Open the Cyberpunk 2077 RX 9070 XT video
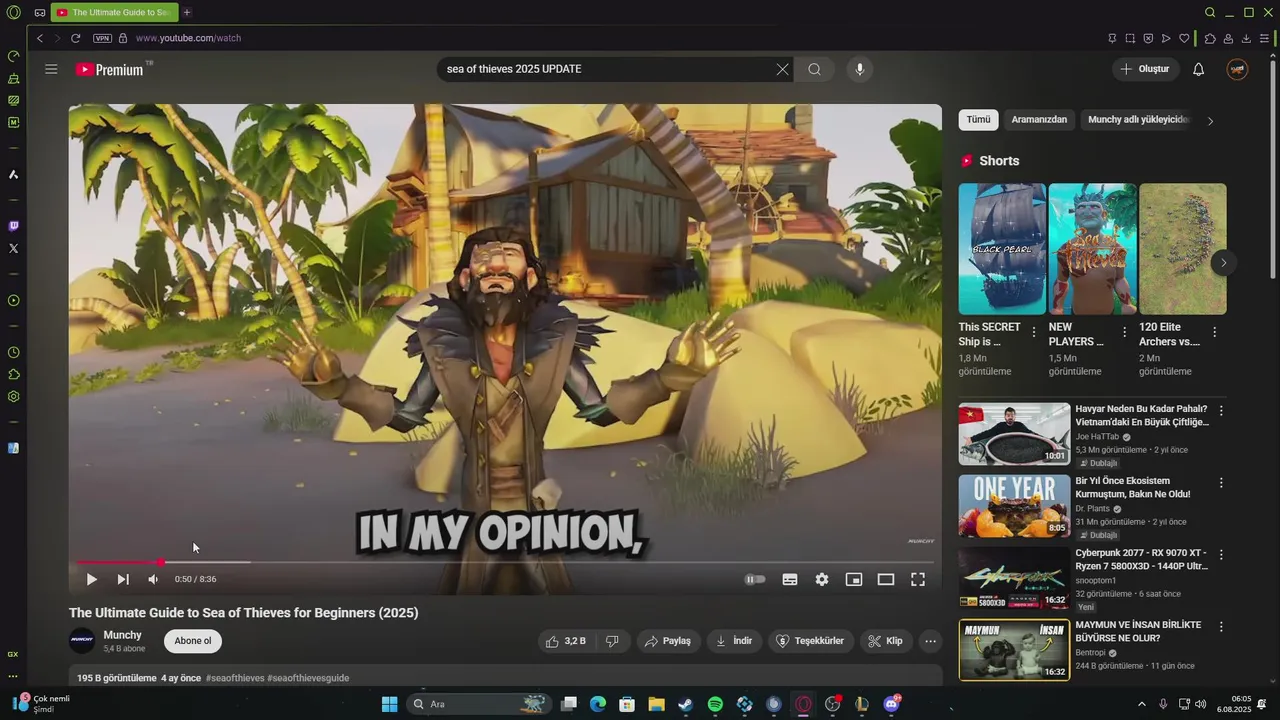Screen dimensions: 1280x720 pyautogui.click(x=1014, y=578)
